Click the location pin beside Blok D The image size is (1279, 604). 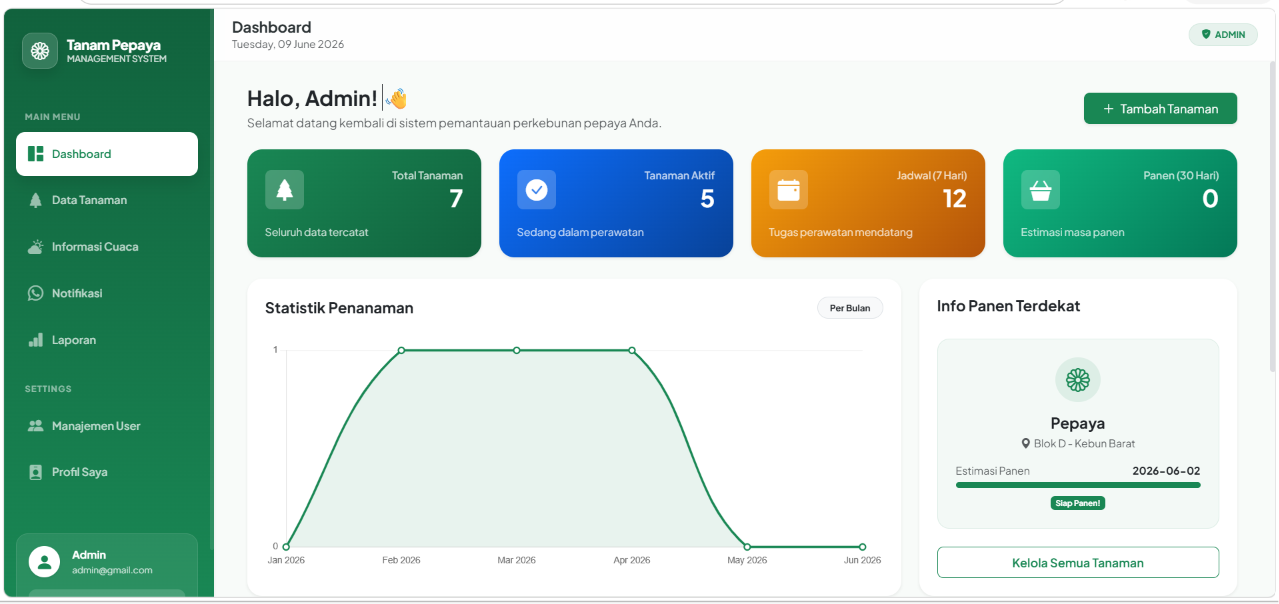[x=1025, y=444]
